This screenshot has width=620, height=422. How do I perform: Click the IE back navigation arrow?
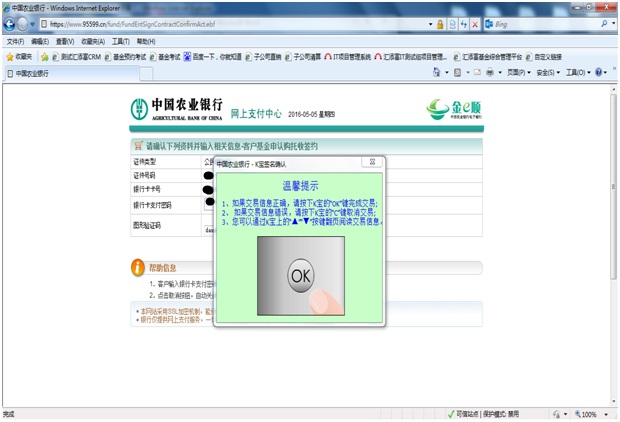(11, 23)
